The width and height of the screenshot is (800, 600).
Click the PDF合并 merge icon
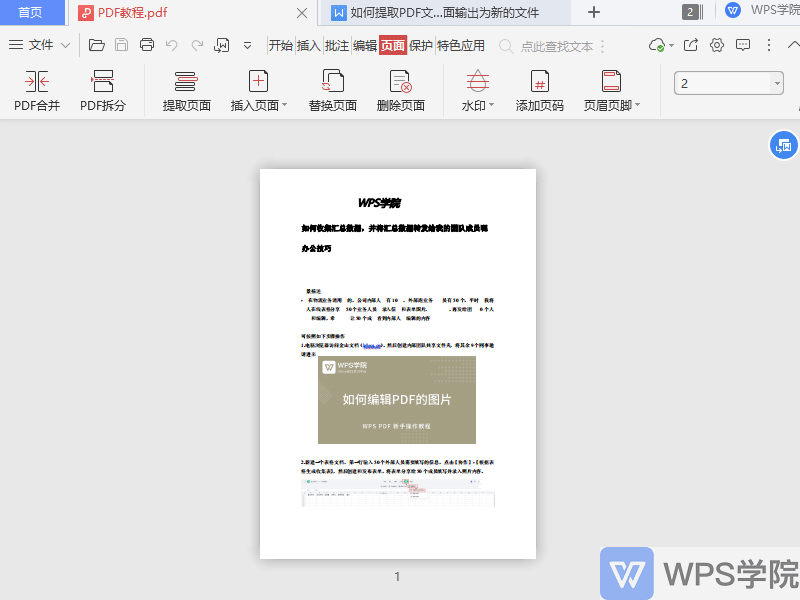37,82
